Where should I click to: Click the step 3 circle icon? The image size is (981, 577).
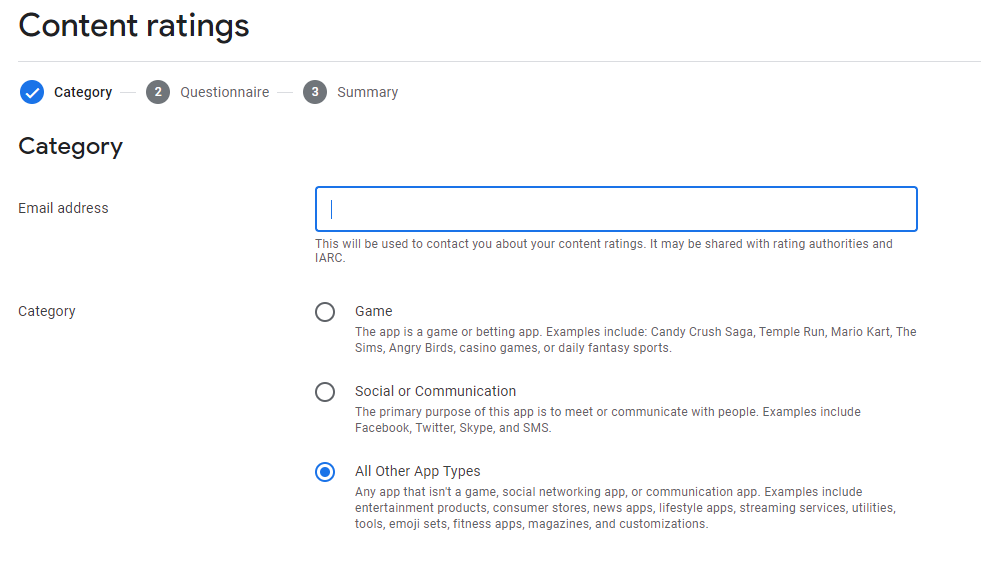coord(315,92)
